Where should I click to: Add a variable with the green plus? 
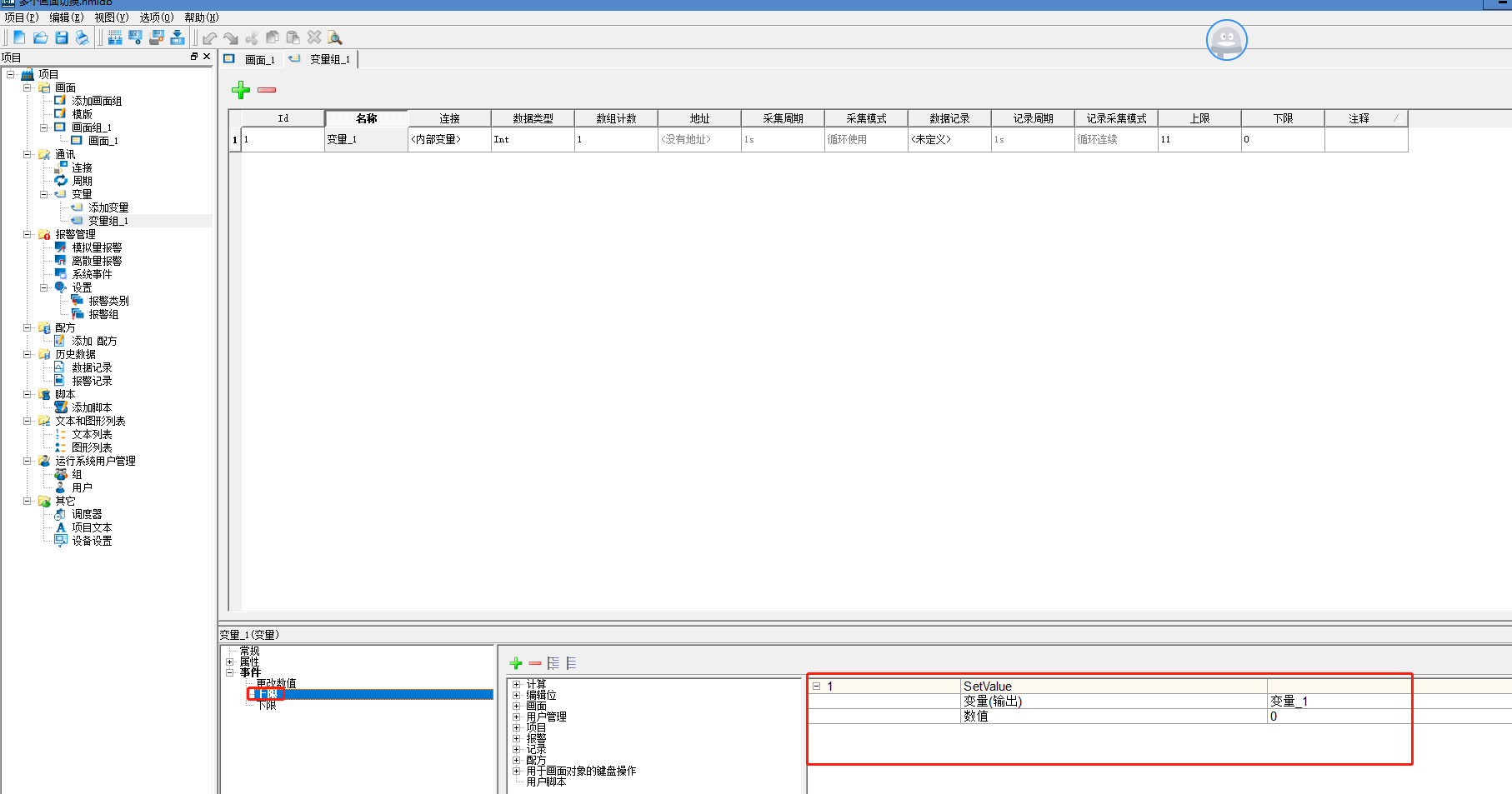241,90
